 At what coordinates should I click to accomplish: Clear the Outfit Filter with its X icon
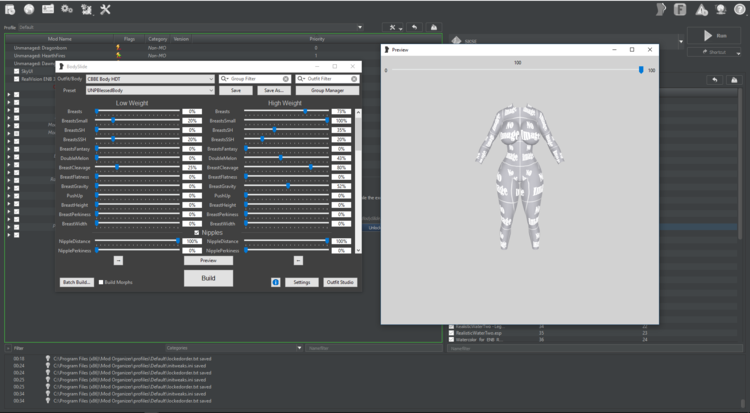pyautogui.click(x=354, y=79)
